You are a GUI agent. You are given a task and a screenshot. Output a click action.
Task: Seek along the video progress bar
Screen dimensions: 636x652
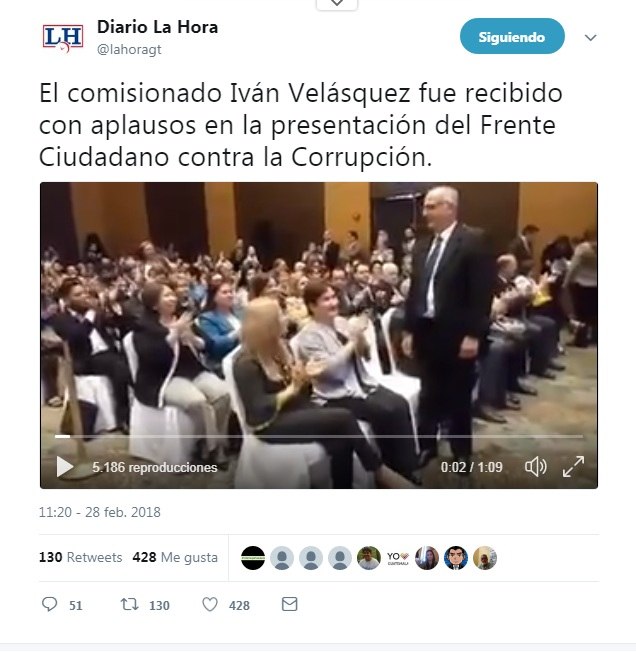(x=318, y=436)
